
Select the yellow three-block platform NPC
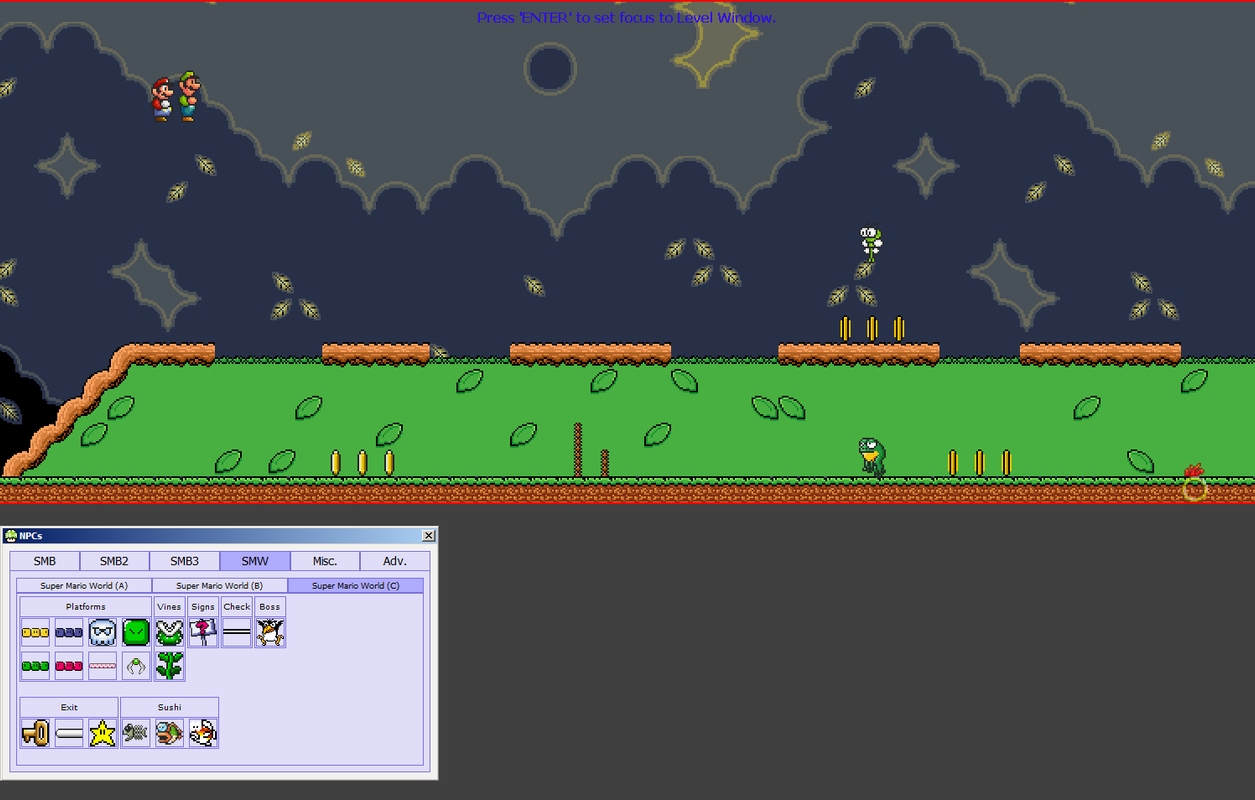tap(35, 632)
